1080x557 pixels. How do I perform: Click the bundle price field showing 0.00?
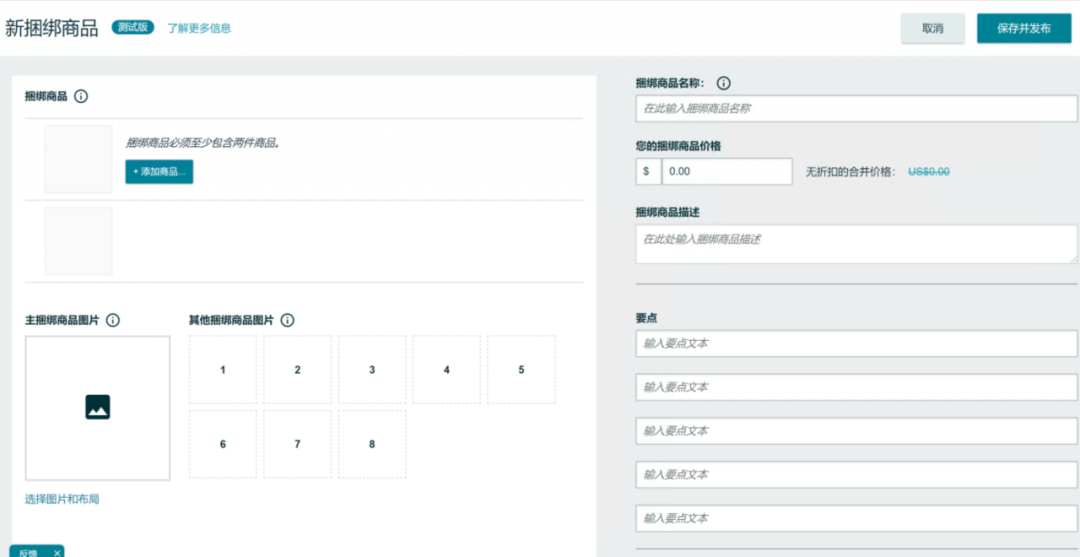tap(727, 171)
